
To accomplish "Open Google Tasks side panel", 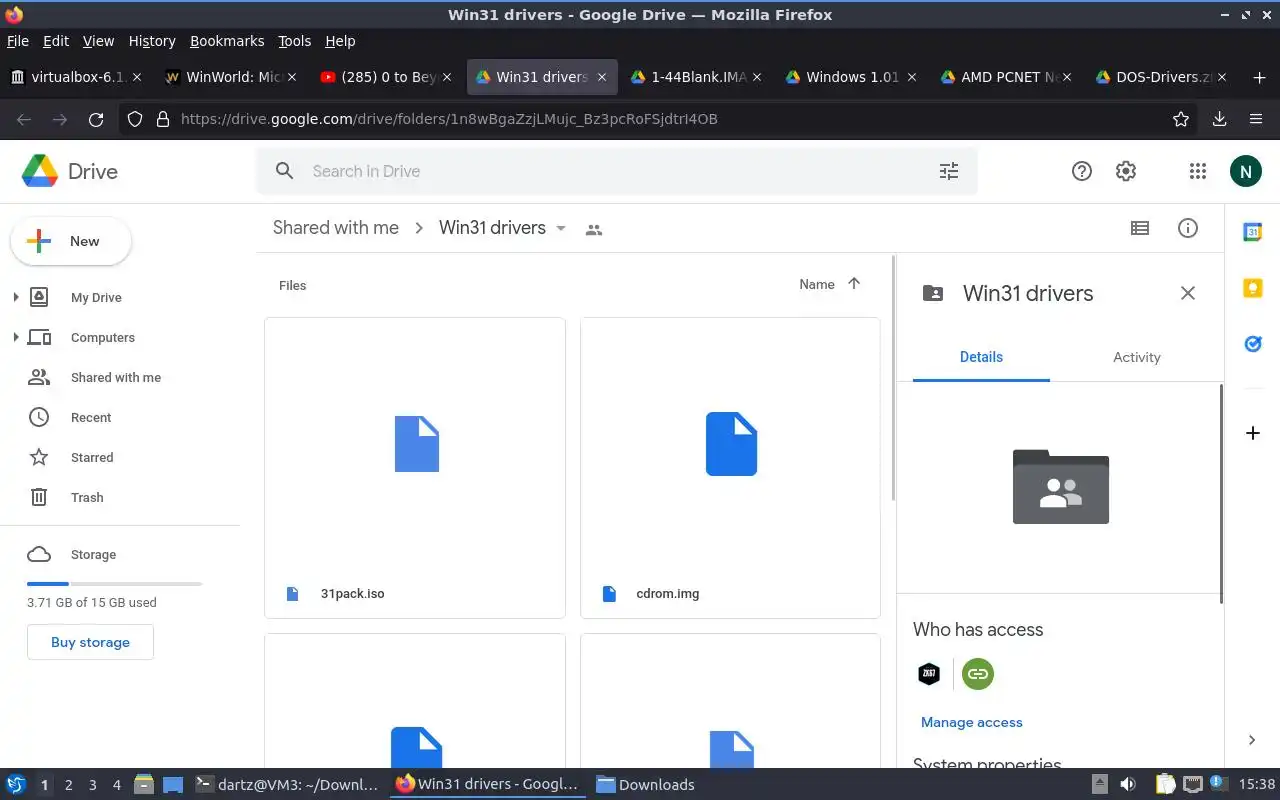I will click(x=1252, y=344).
